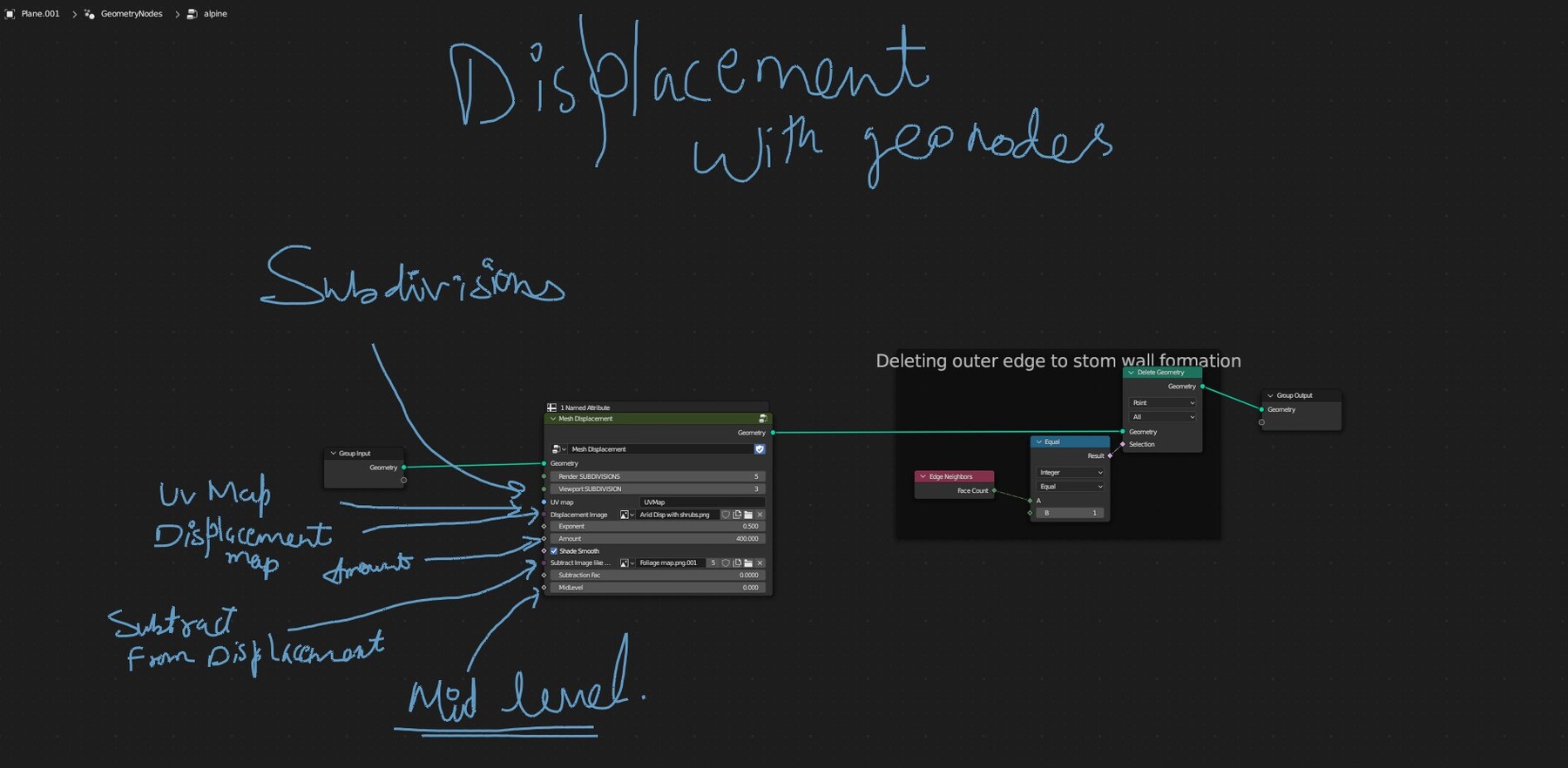The image size is (1568, 768).
Task: Toggle fake user shield on Mesh Displacement group
Action: [760, 449]
